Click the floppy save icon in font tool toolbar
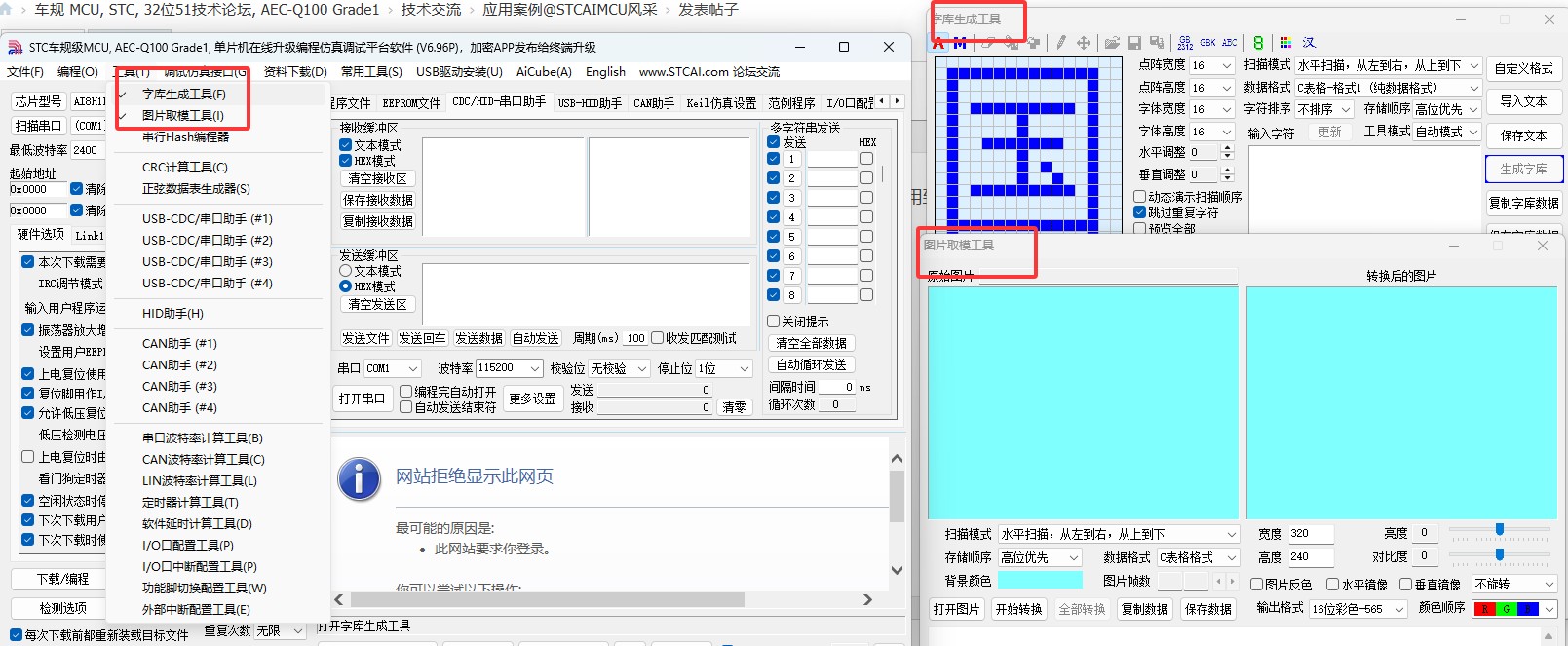The image size is (1568, 646). coord(1134,43)
